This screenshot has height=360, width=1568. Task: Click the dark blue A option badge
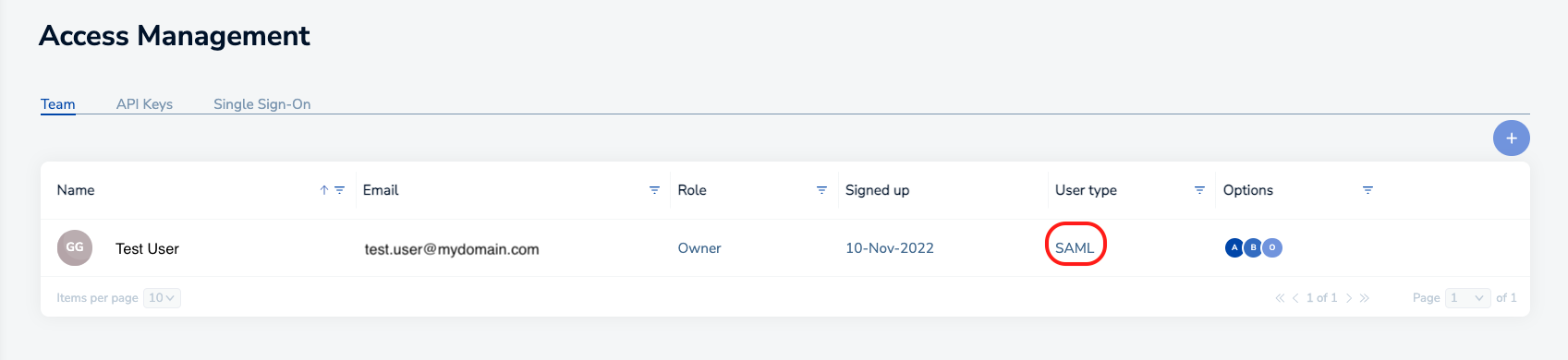1234,247
